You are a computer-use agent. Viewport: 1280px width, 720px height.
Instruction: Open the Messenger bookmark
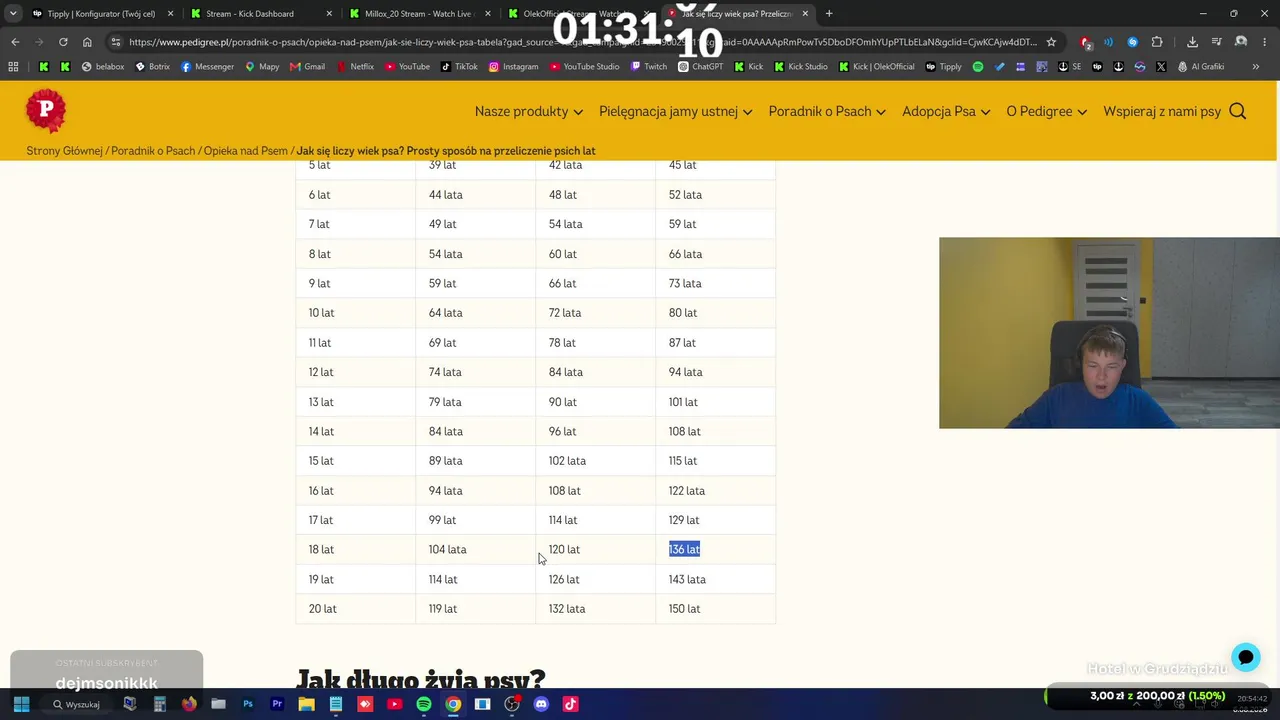coord(208,67)
